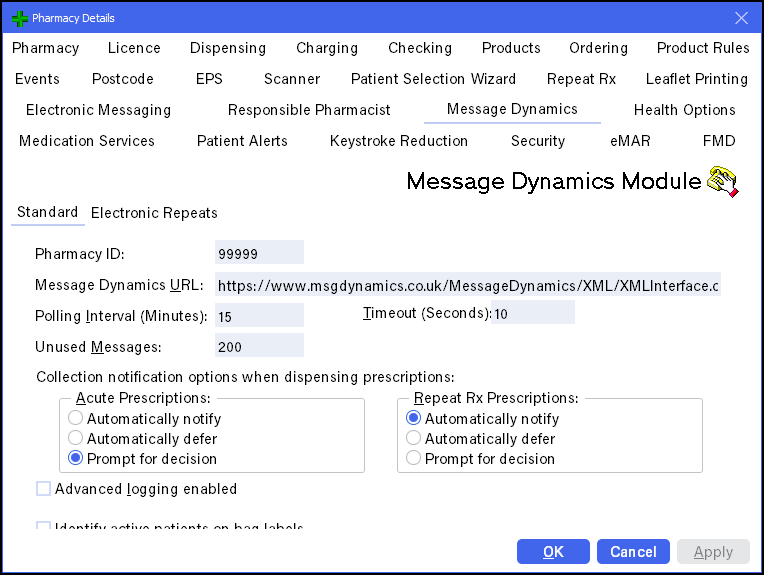764x575 pixels.
Task: Close the Pharmacy Details window
Action: 741,18
